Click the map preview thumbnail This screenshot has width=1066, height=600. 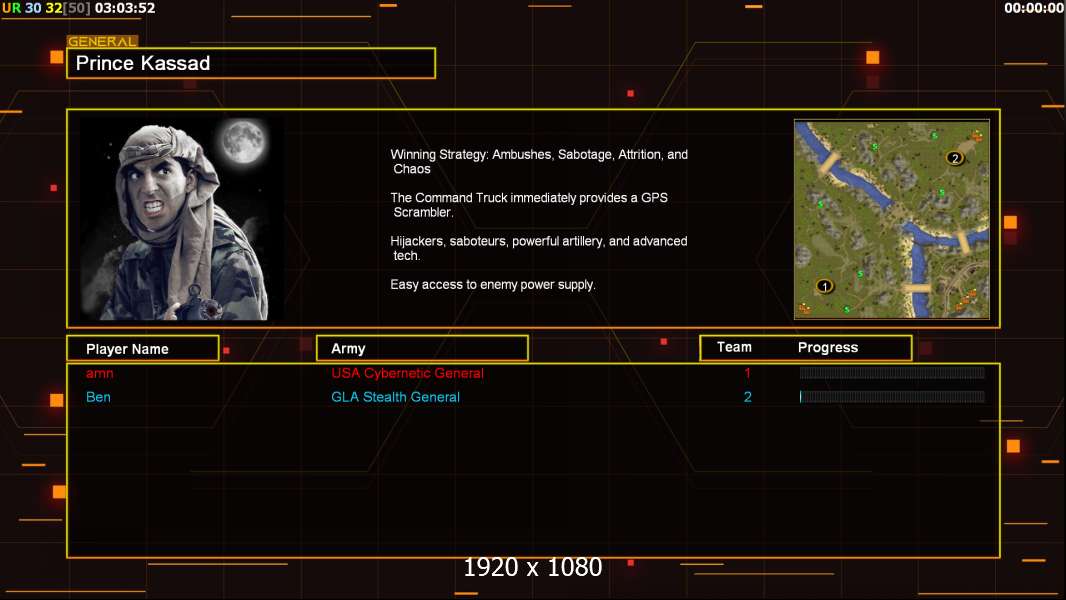tap(892, 219)
